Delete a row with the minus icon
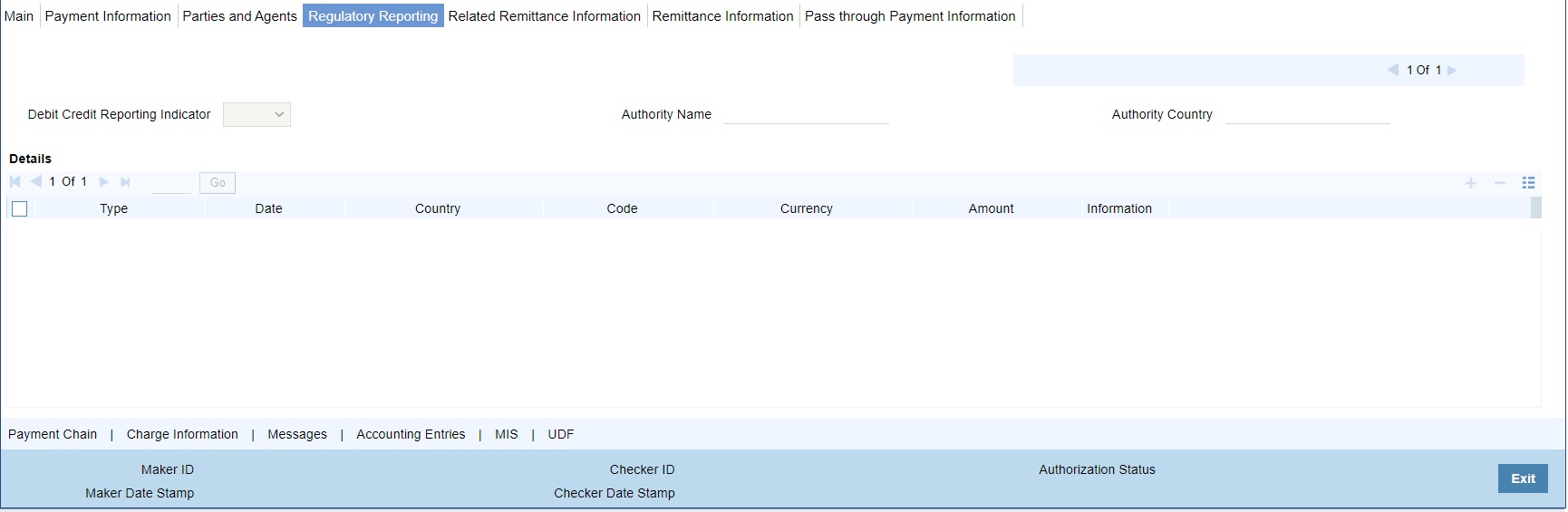1568x512 pixels. [x=1500, y=183]
